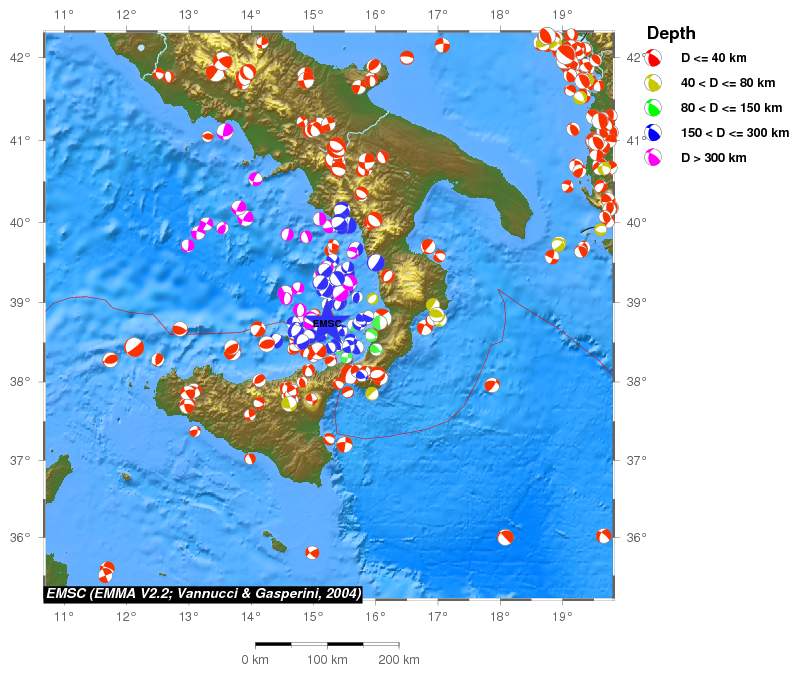Image resolution: width=799 pixels, height=674 pixels.
Task: Click the 37° latitude label on right axis
Action: pos(636,460)
